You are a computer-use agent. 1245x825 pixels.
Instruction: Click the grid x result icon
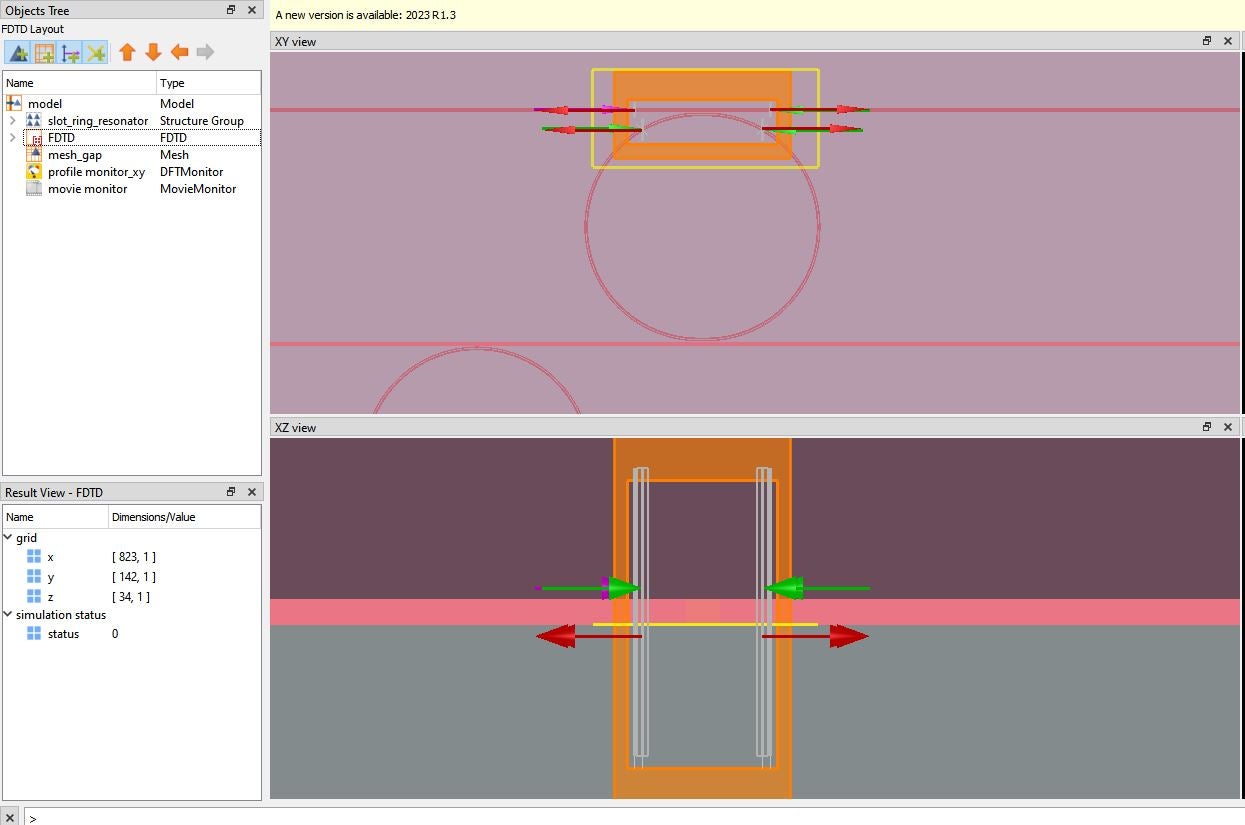point(34,557)
